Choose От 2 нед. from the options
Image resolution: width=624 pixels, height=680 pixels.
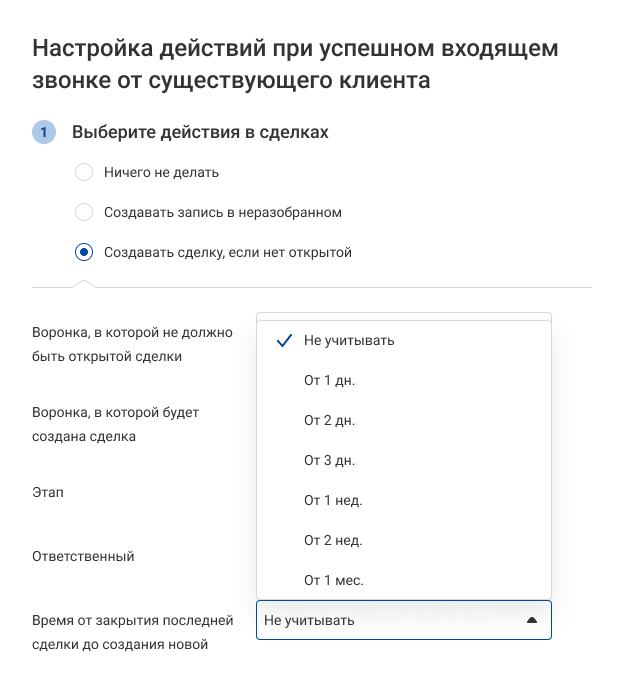(x=333, y=540)
